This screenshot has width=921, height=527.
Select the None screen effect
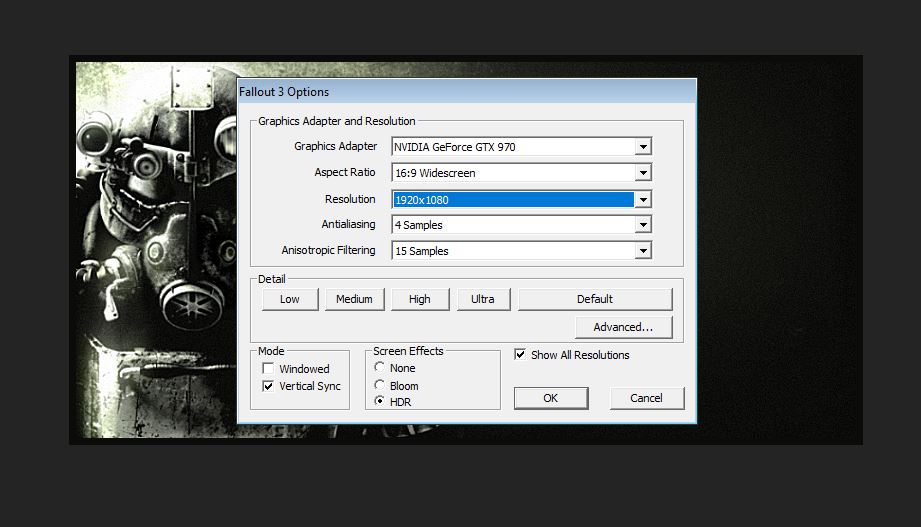pyautogui.click(x=379, y=367)
